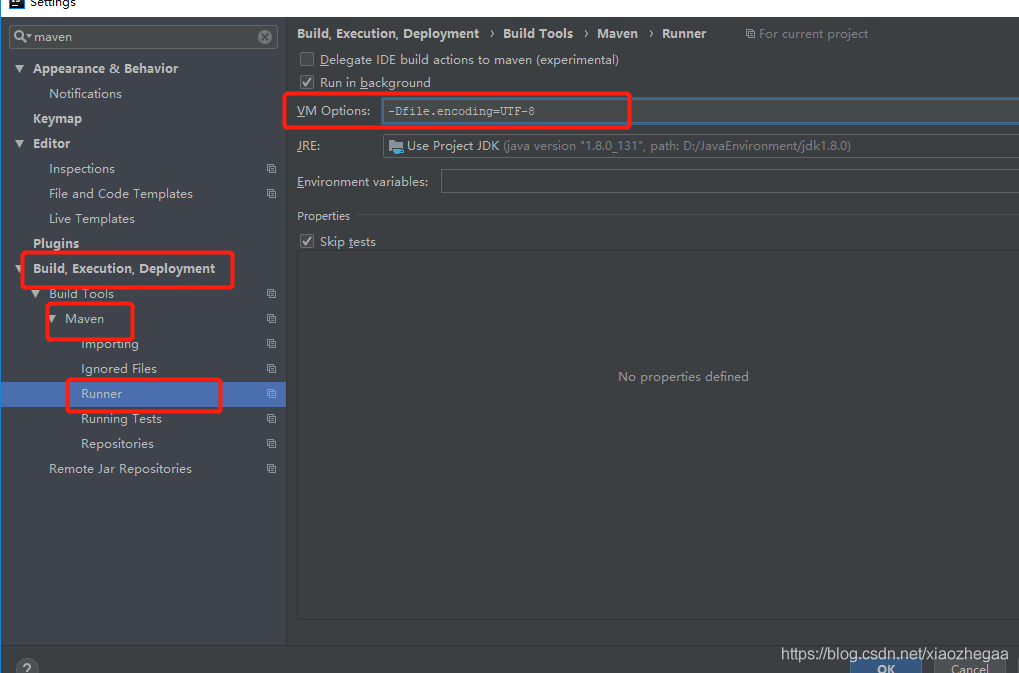The width and height of the screenshot is (1019, 673).
Task: Click project-level icon beside Importing
Action: (272, 344)
